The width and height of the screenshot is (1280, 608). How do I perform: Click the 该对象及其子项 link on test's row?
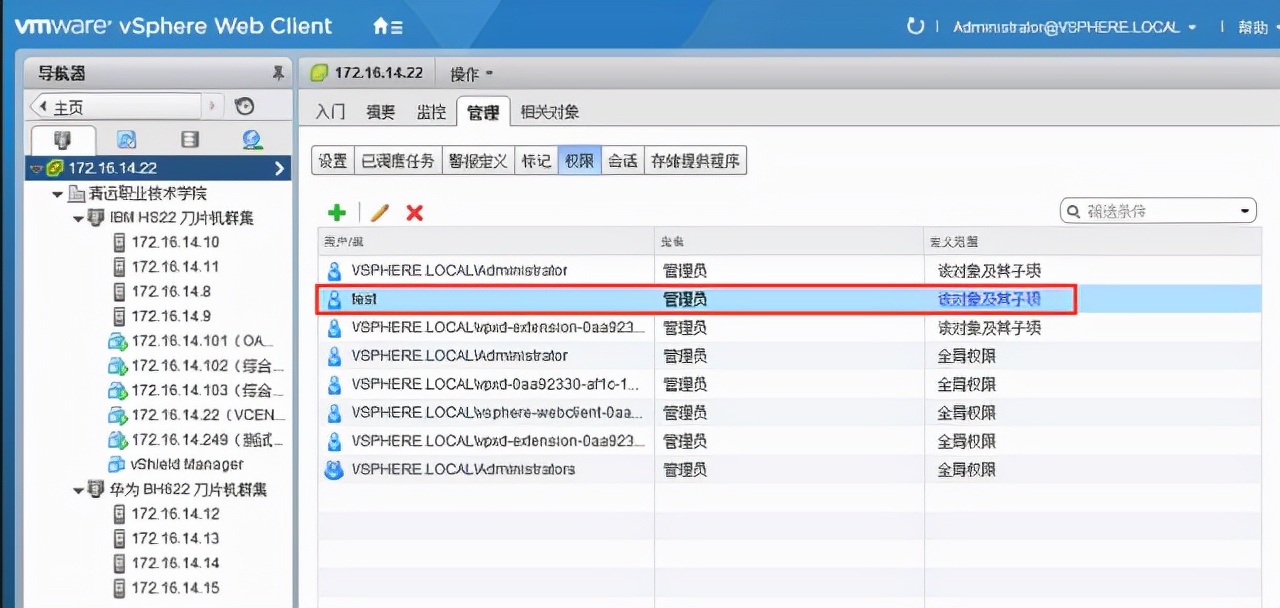990,300
